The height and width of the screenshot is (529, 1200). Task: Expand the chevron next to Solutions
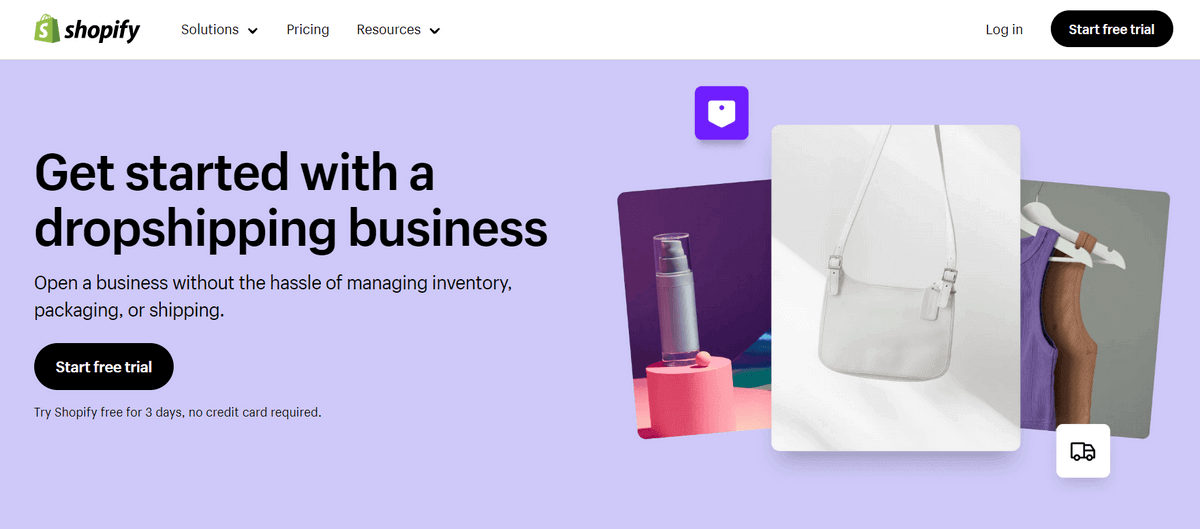[253, 31]
